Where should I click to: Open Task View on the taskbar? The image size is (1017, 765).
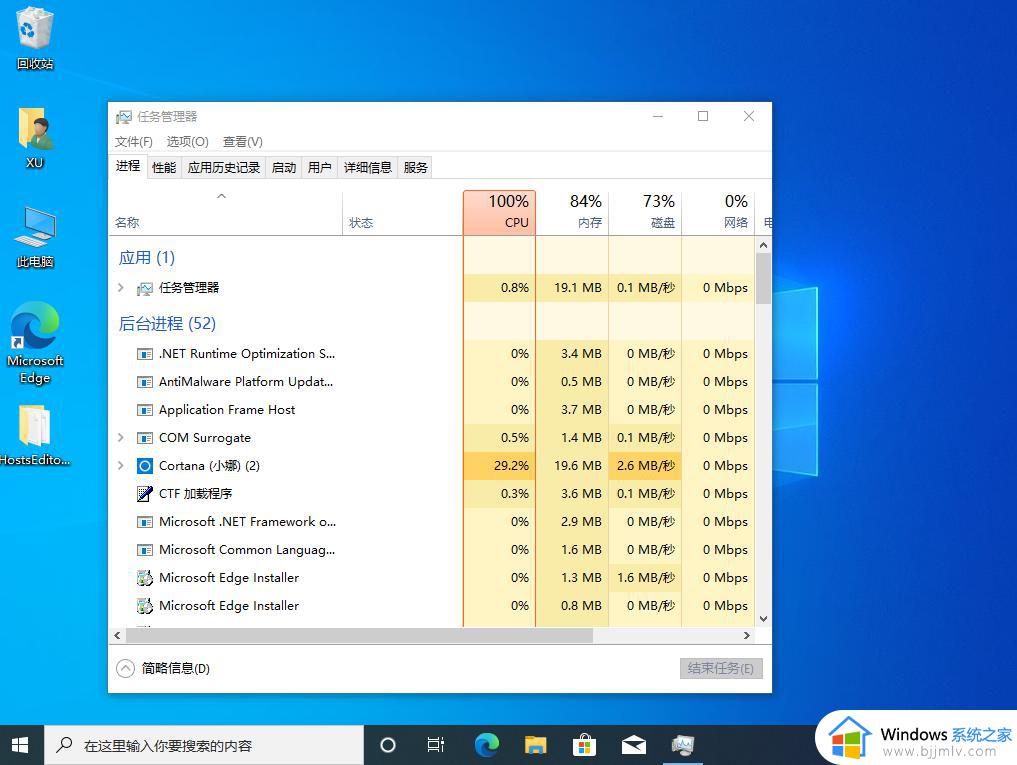[436, 745]
